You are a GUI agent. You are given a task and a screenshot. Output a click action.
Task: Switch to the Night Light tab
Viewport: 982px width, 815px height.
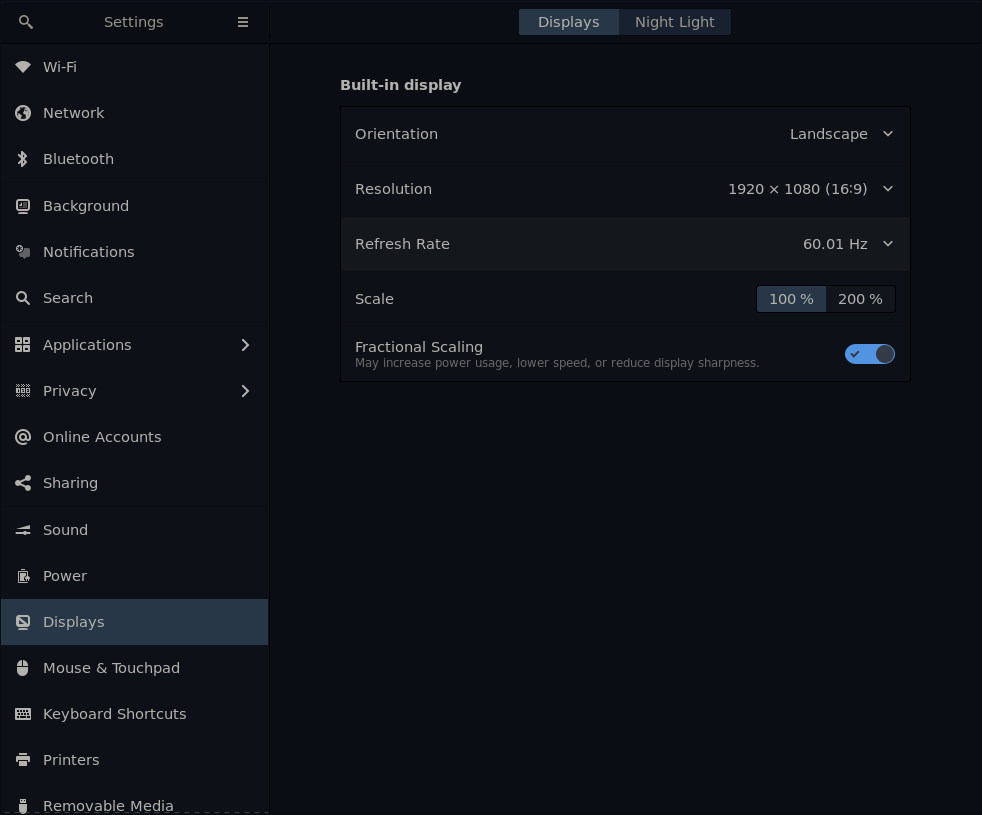(674, 22)
